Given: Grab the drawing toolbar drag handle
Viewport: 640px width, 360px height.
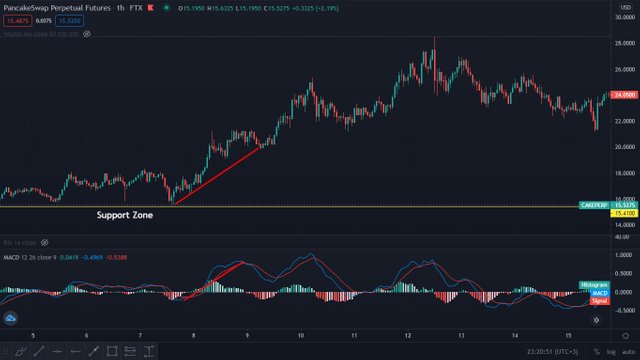Looking at the screenshot, I should point(5,351).
